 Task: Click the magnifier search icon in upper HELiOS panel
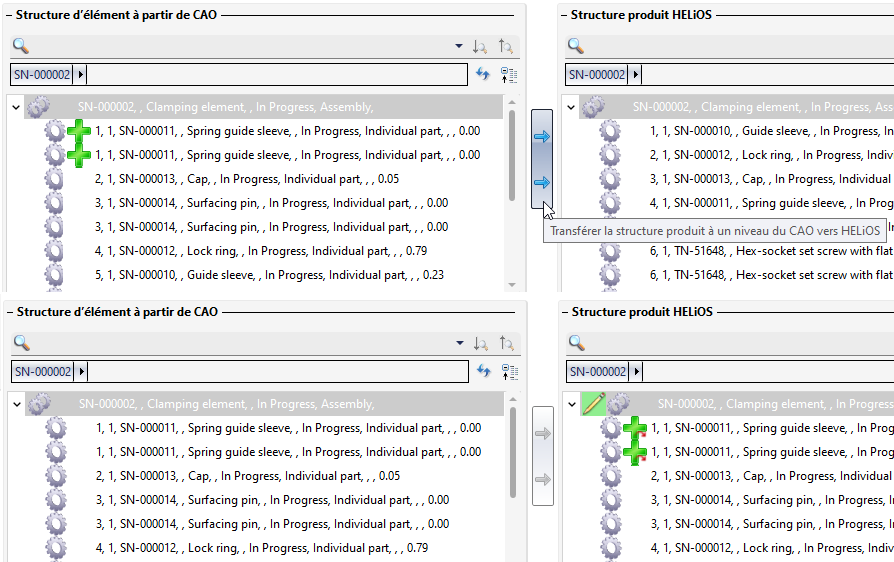(x=576, y=46)
